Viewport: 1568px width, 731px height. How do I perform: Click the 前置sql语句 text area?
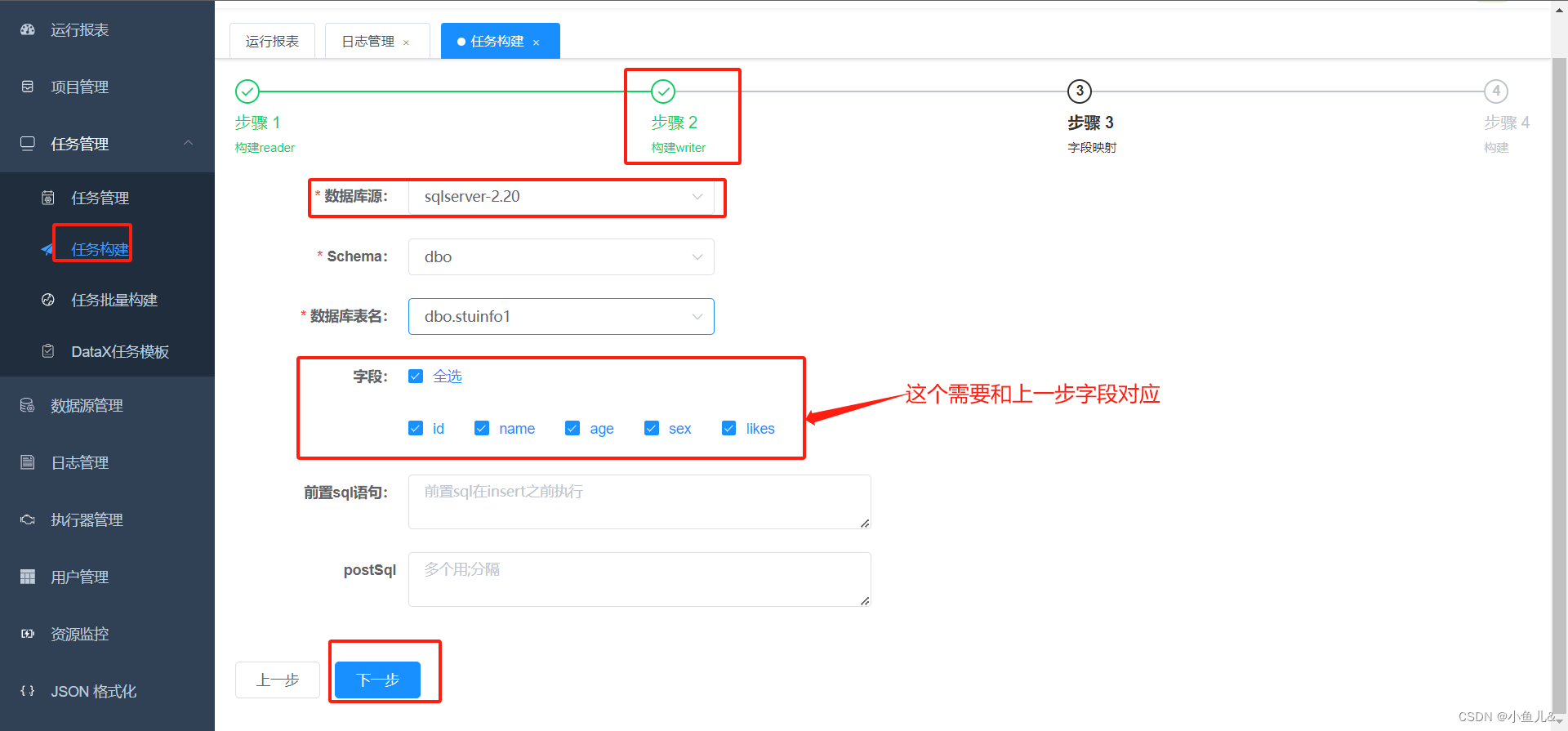639,501
